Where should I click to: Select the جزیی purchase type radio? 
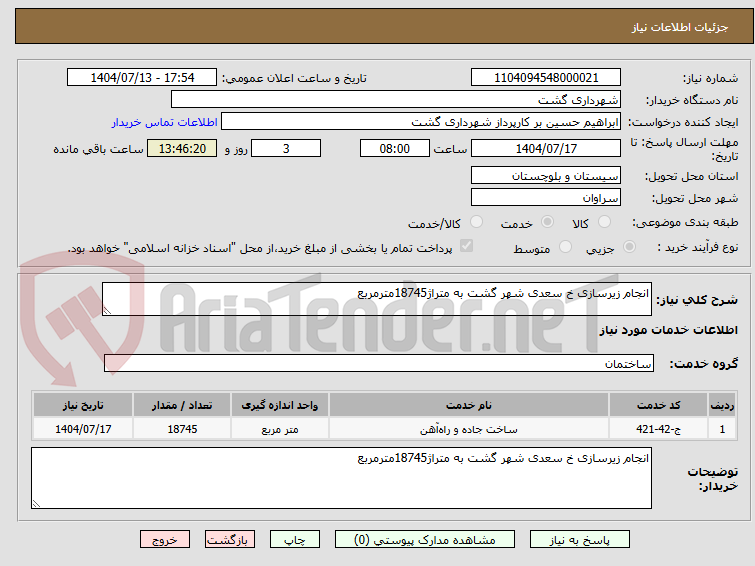[629, 247]
